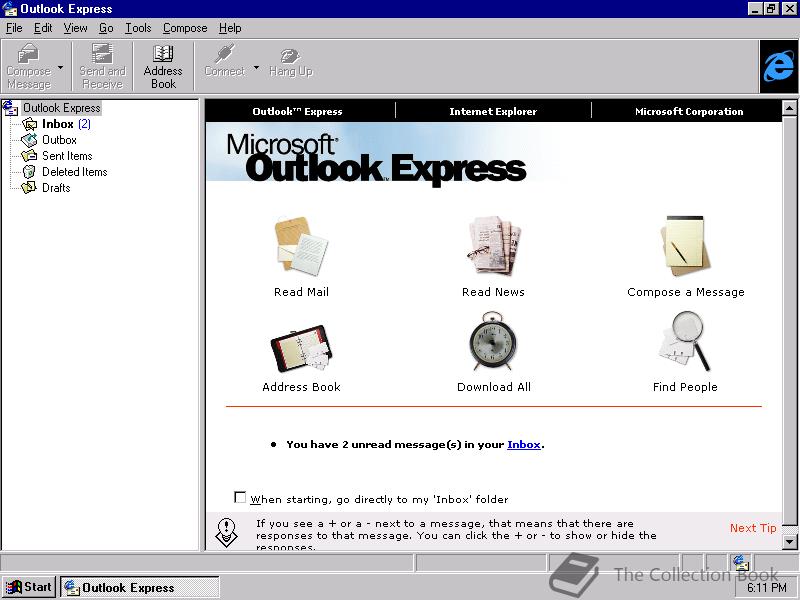The image size is (800, 600).
Task: Open the Edit menu
Action: (x=43, y=28)
